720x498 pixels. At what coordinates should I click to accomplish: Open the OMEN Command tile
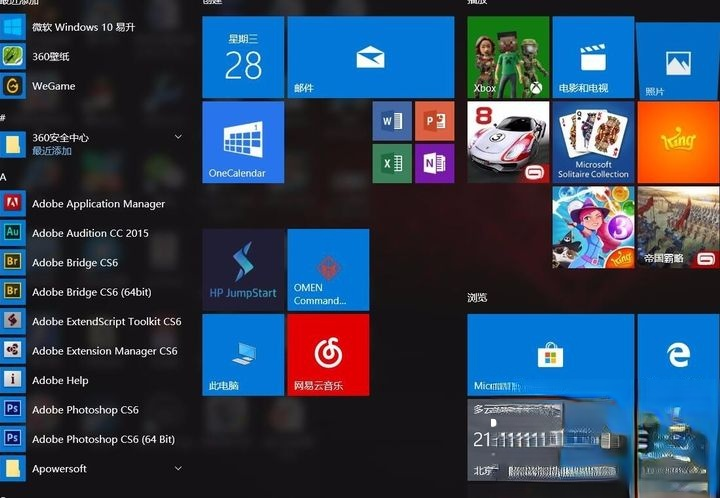tap(328, 270)
